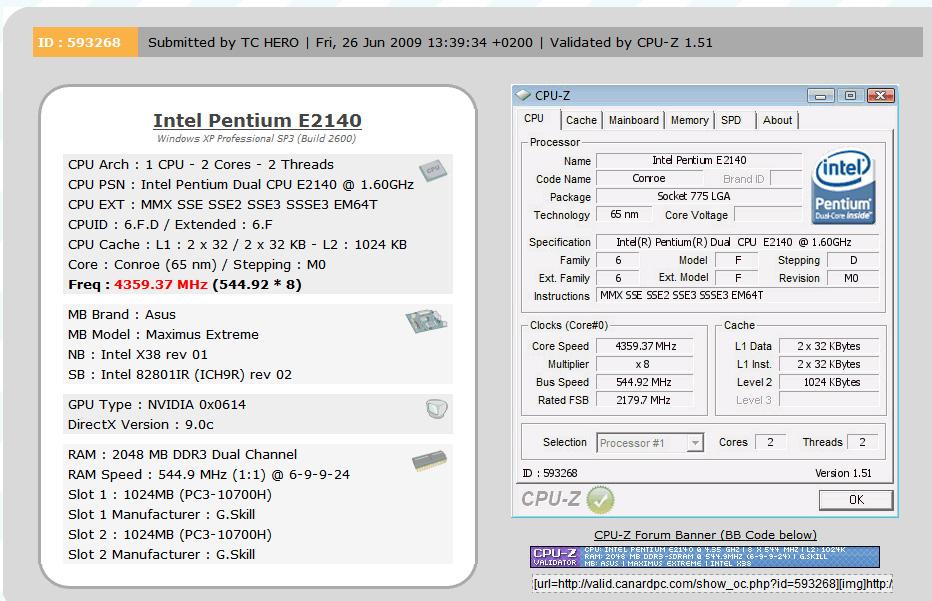
Task: Click the Version 1.51 label in CPU-Z
Action: (843, 473)
